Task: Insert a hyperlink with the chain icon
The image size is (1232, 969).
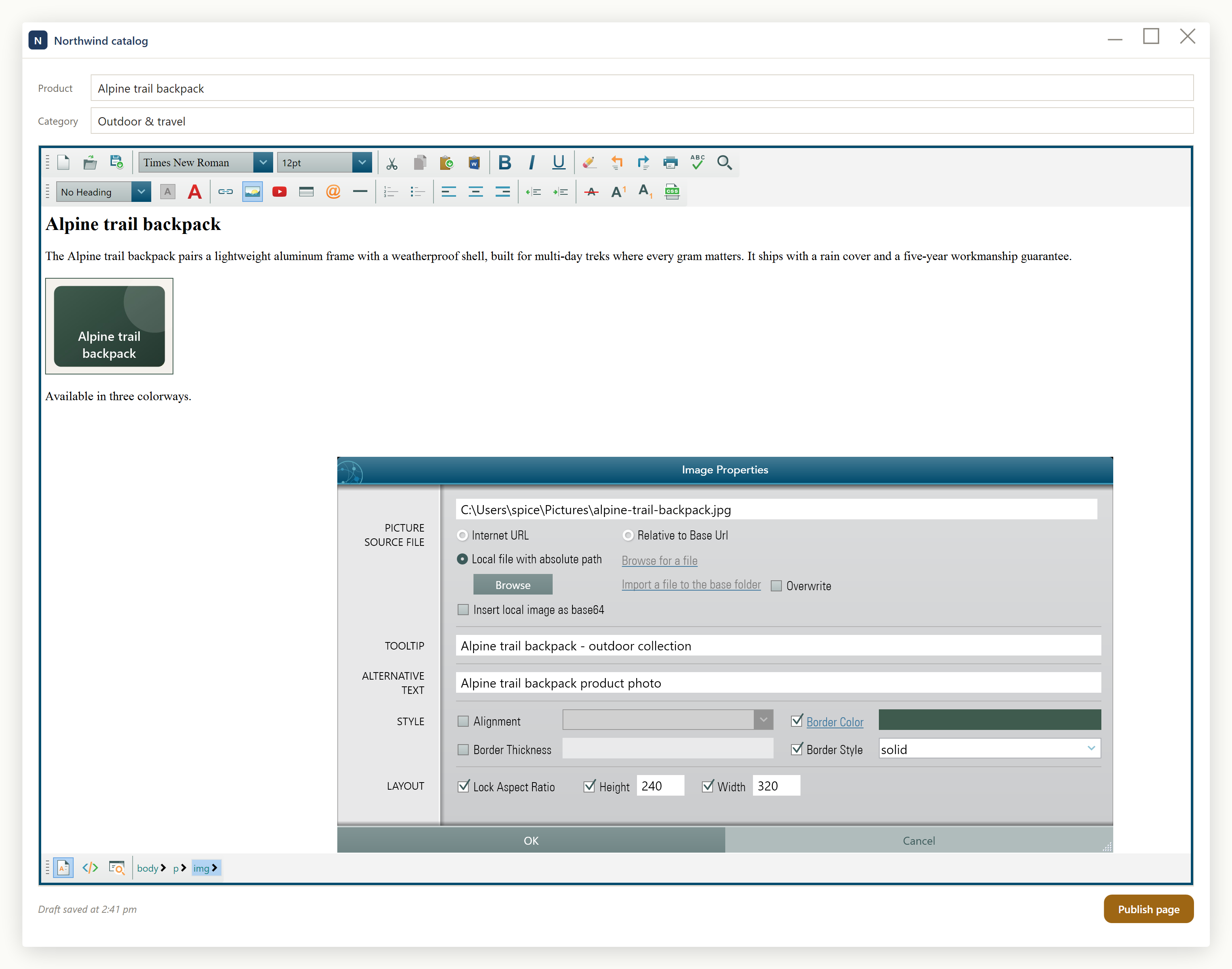Action: coord(225,192)
